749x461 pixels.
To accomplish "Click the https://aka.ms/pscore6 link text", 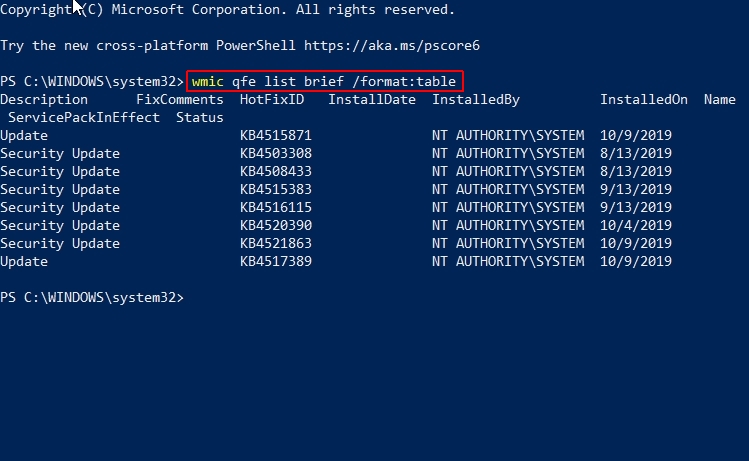I will point(392,46).
